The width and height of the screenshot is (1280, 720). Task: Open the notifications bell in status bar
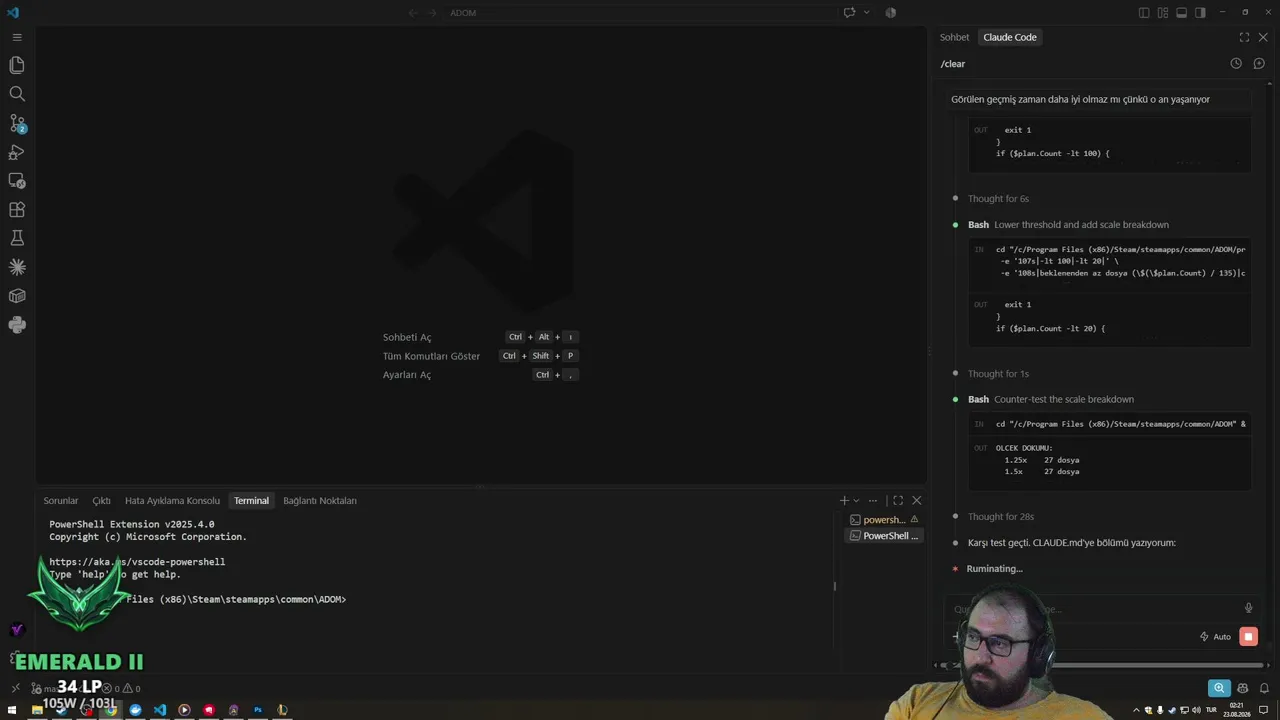[x=1265, y=688]
